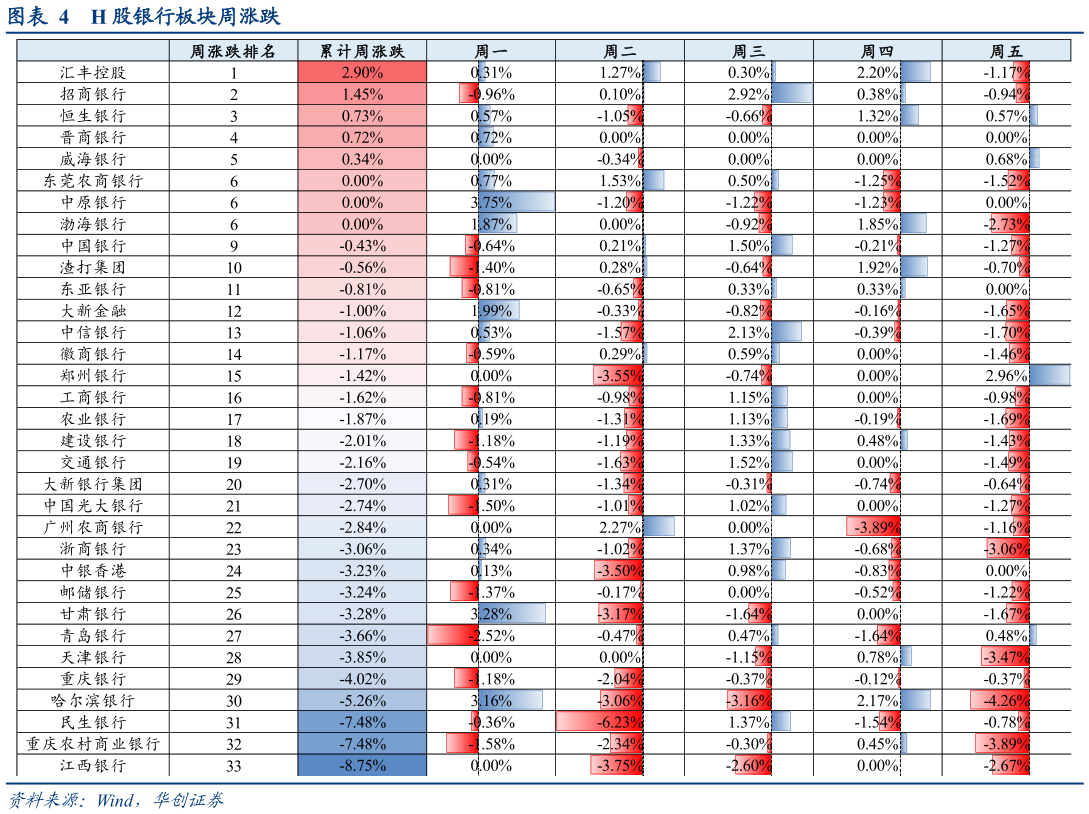Viewport: 1089px width, 814px height.
Task: Select the -3.17% bar in 周二 column
Action: (x=620, y=613)
